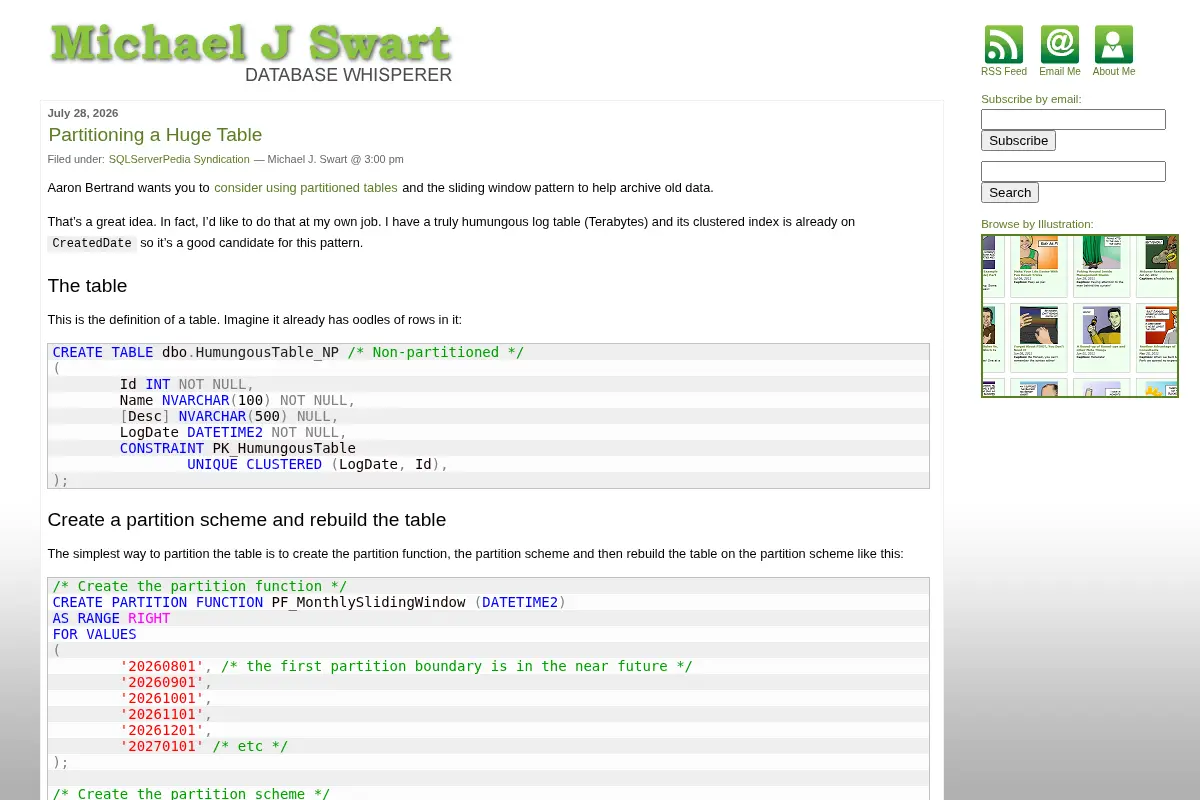Click 'Create a partition scheme and rebuild the table' heading
The width and height of the screenshot is (1200, 800).
tap(247, 520)
